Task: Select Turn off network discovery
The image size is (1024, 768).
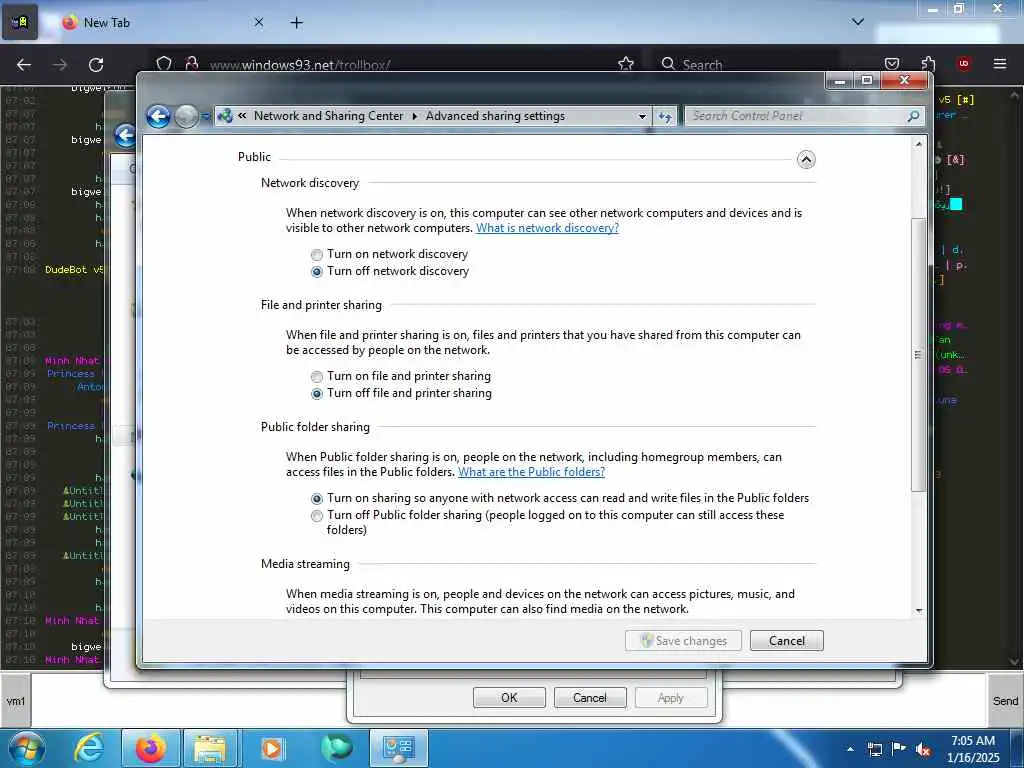Action: click(x=317, y=272)
